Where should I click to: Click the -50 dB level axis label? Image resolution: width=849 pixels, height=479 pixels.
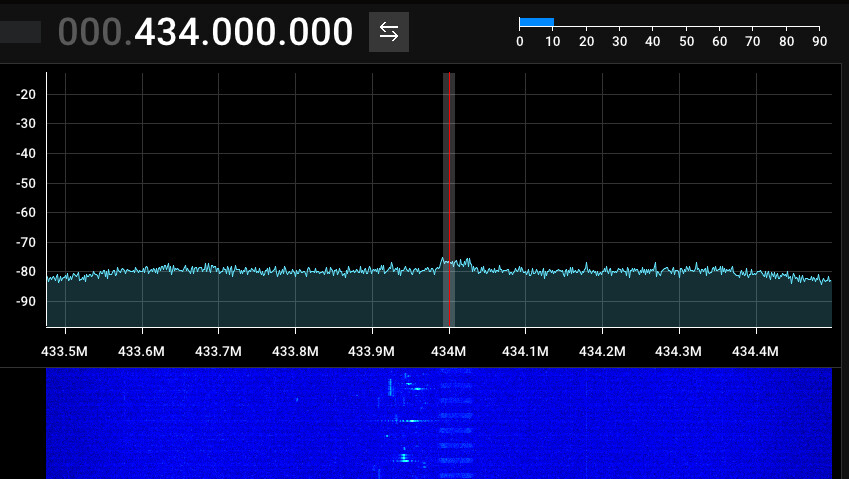click(25, 183)
